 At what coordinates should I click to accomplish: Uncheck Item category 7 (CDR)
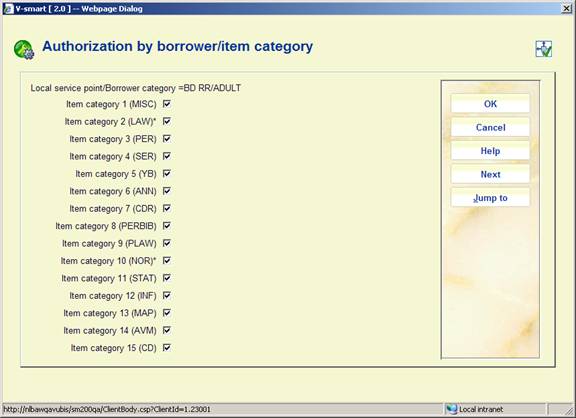(167, 208)
